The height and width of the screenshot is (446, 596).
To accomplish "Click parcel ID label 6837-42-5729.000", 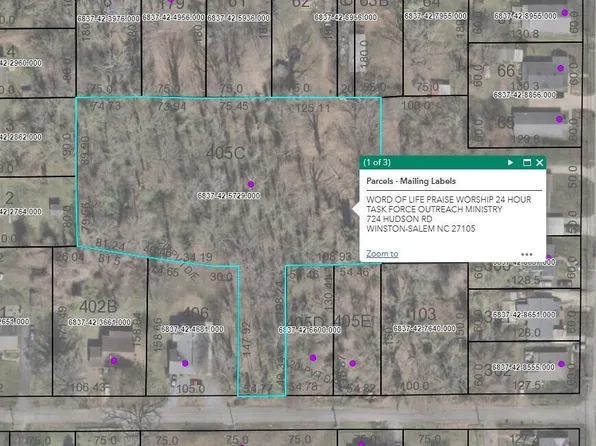I will [228, 196].
